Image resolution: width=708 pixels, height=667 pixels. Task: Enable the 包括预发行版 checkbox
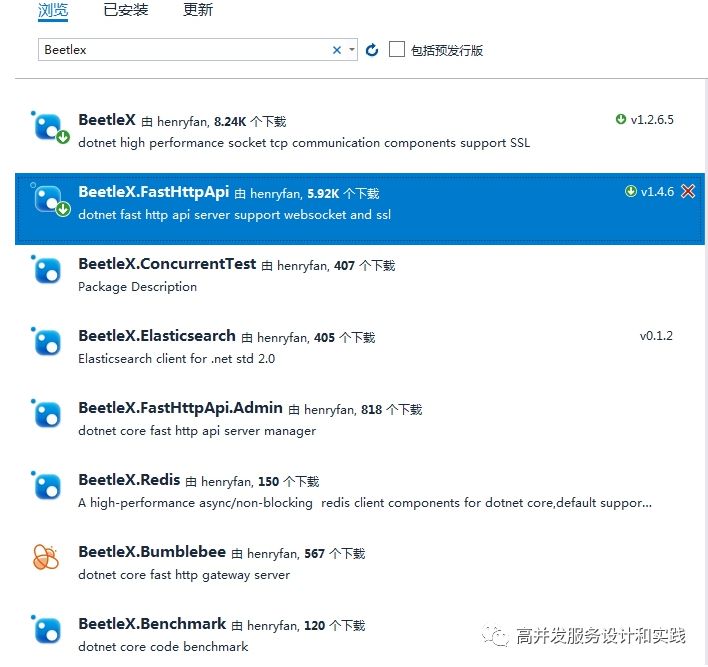tap(396, 49)
